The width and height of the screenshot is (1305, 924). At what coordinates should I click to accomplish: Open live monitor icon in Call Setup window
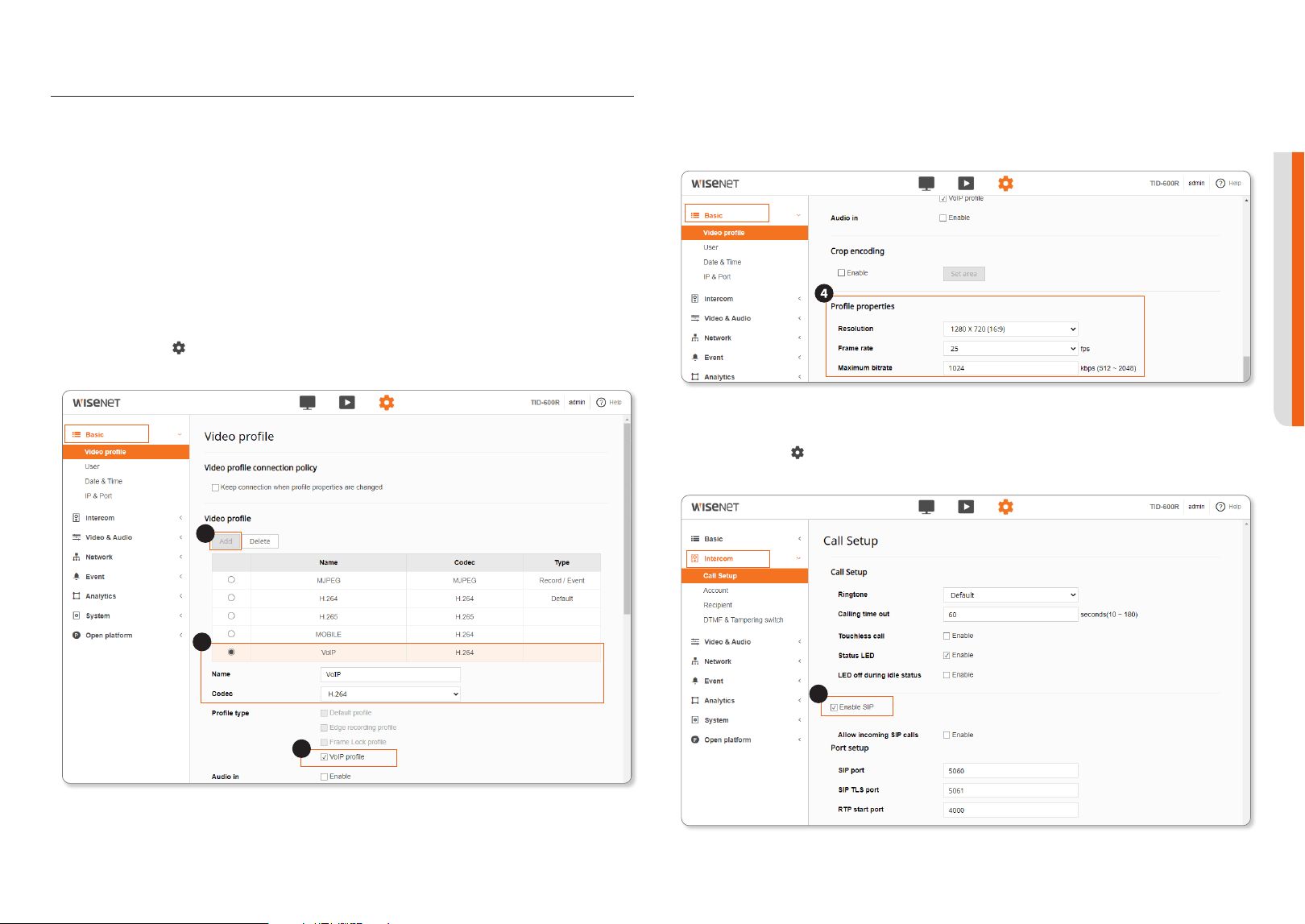[926, 507]
